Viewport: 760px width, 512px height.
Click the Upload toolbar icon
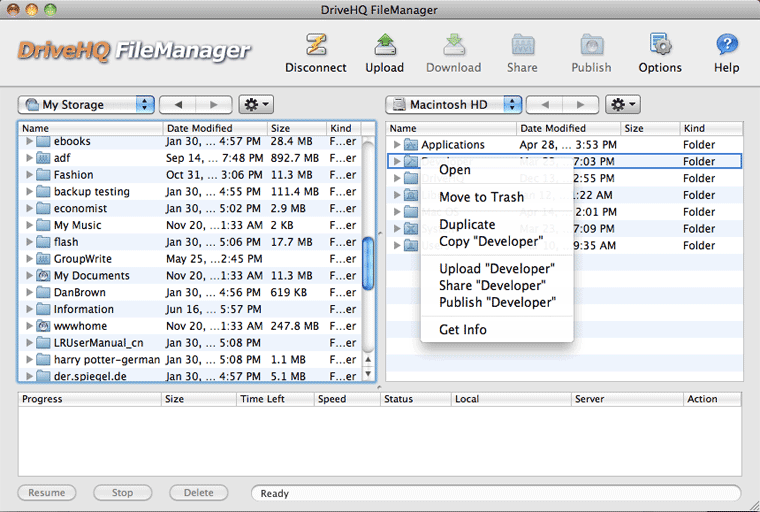pos(385,45)
